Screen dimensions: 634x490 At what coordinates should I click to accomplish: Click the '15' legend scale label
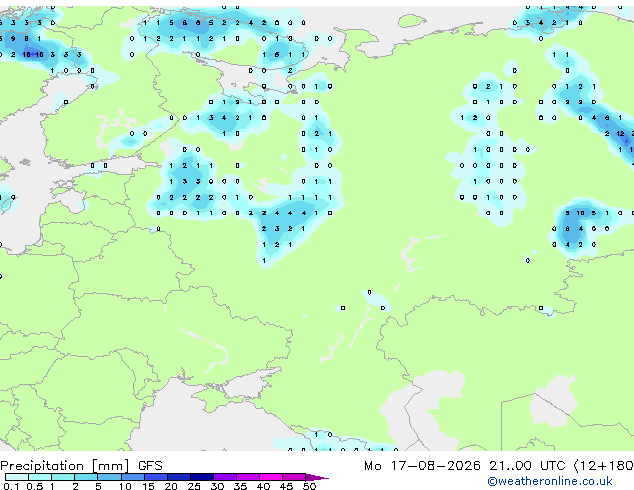pyautogui.click(x=148, y=486)
